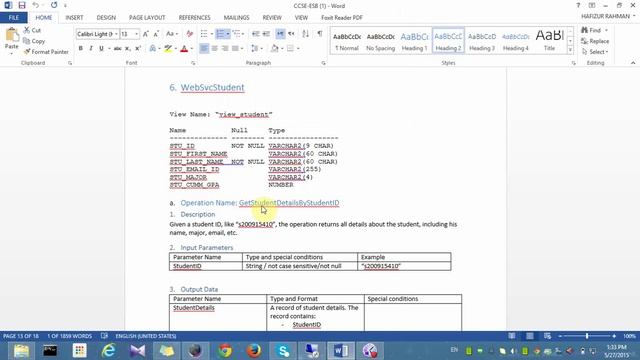The width and height of the screenshot is (640, 360).
Task: Open the Borders dropdown
Action: [x=298, y=49]
